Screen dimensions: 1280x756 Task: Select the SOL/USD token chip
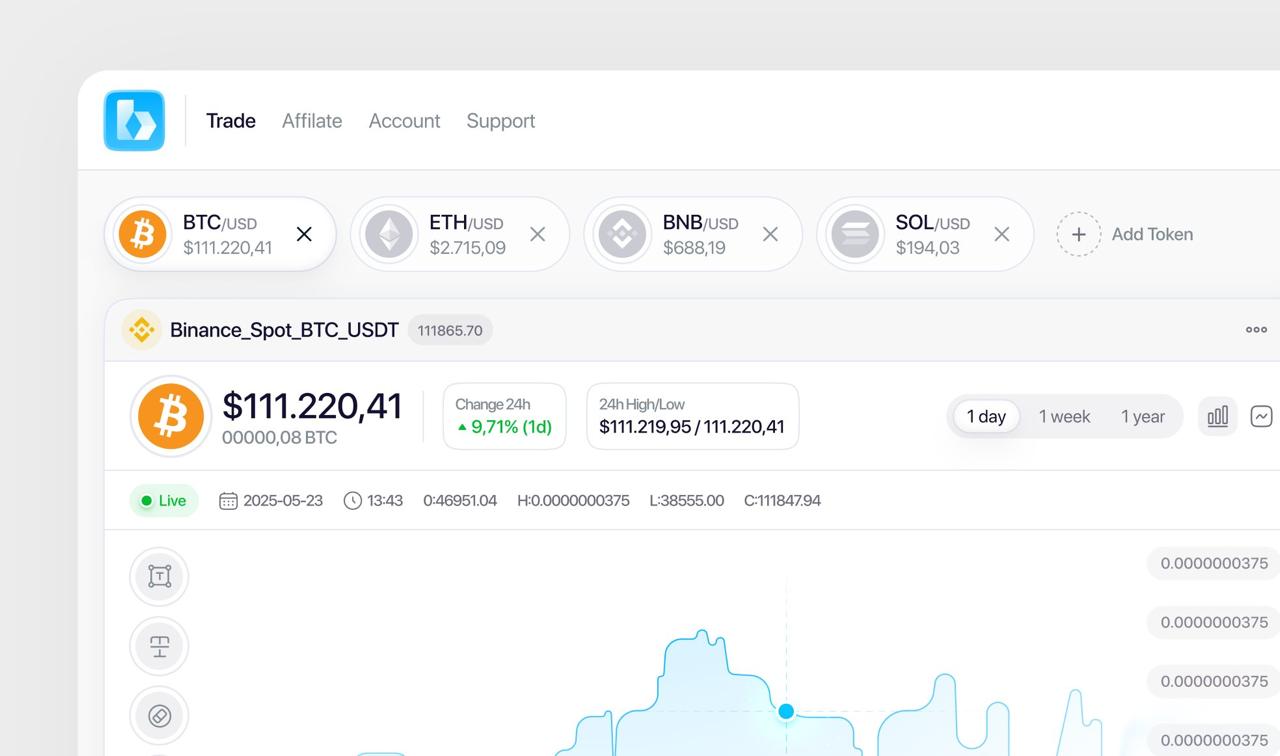point(925,234)
